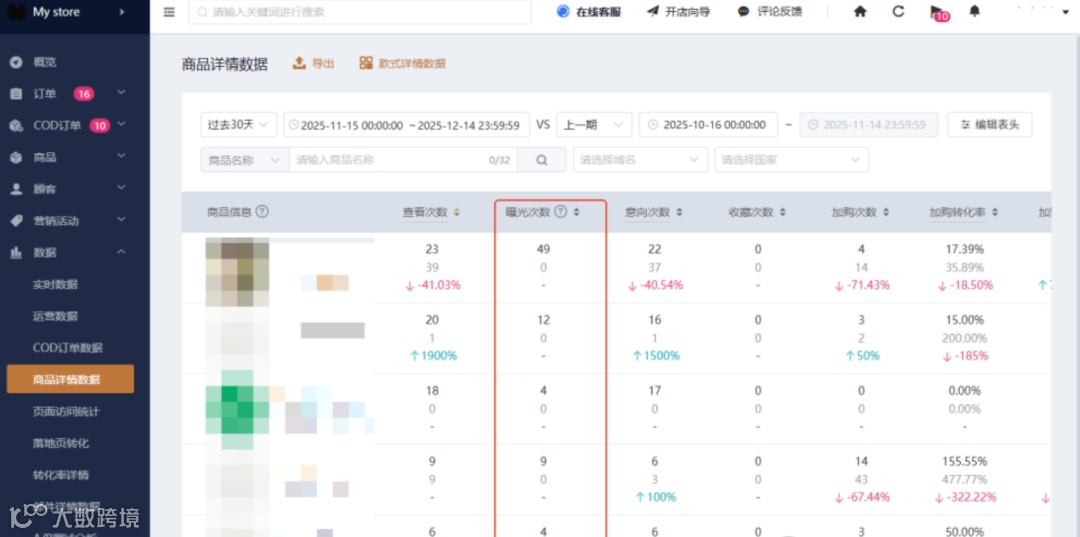Image resolution: width=1080 pixels, height=537 pixels.
Task: Open the 商品名称 search type dropdown
Action: click(245, 160)
